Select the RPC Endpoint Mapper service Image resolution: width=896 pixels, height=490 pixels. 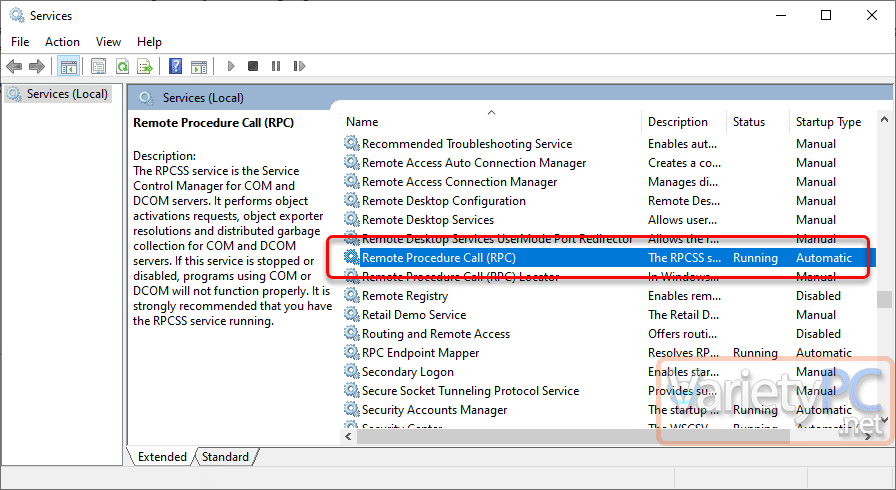tap(420, 353)
